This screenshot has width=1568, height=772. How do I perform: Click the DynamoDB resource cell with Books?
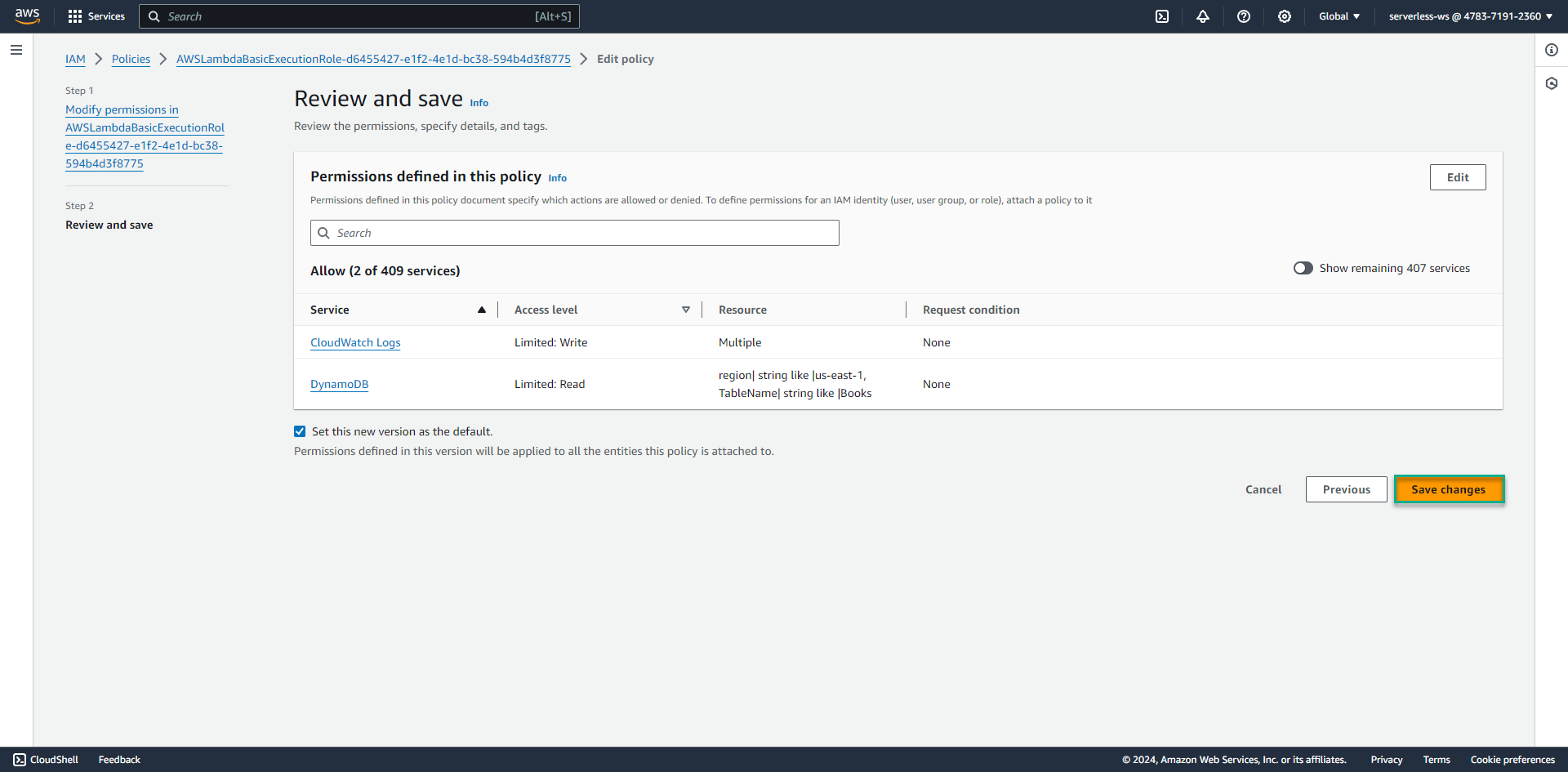tap(795, 384)
